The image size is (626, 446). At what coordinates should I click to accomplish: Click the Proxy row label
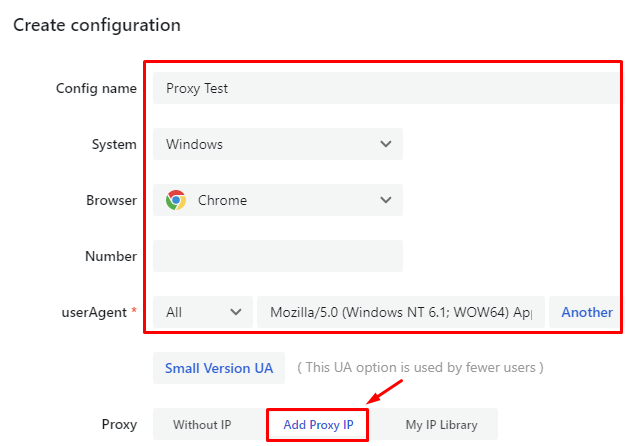click(119, 424)
